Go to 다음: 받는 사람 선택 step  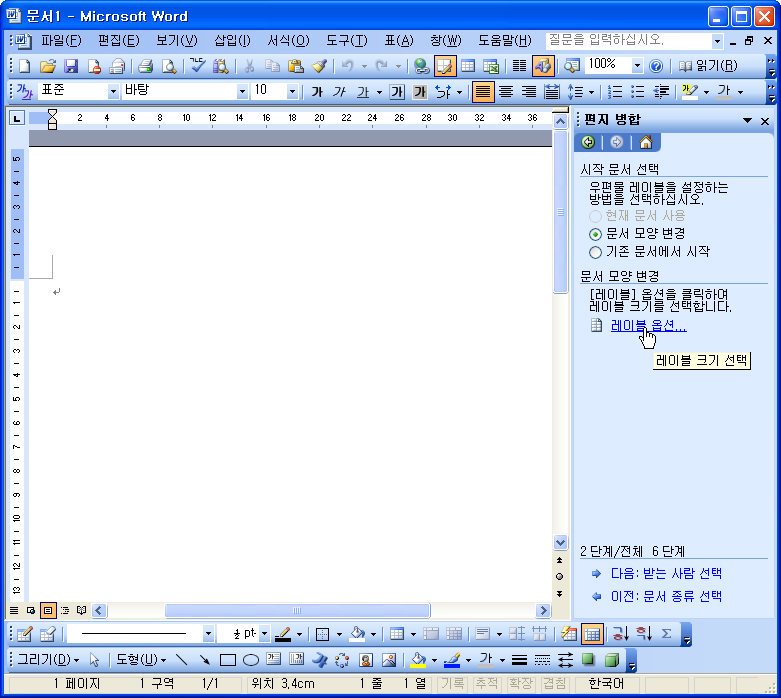pyautogui.click(x=666, y=573)
